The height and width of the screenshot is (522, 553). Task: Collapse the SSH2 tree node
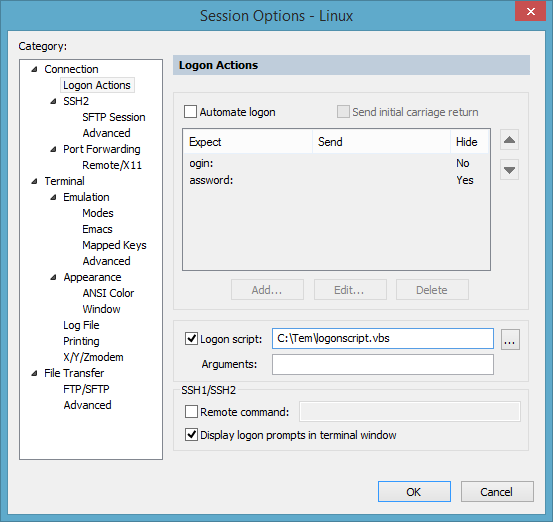point(53,101)
